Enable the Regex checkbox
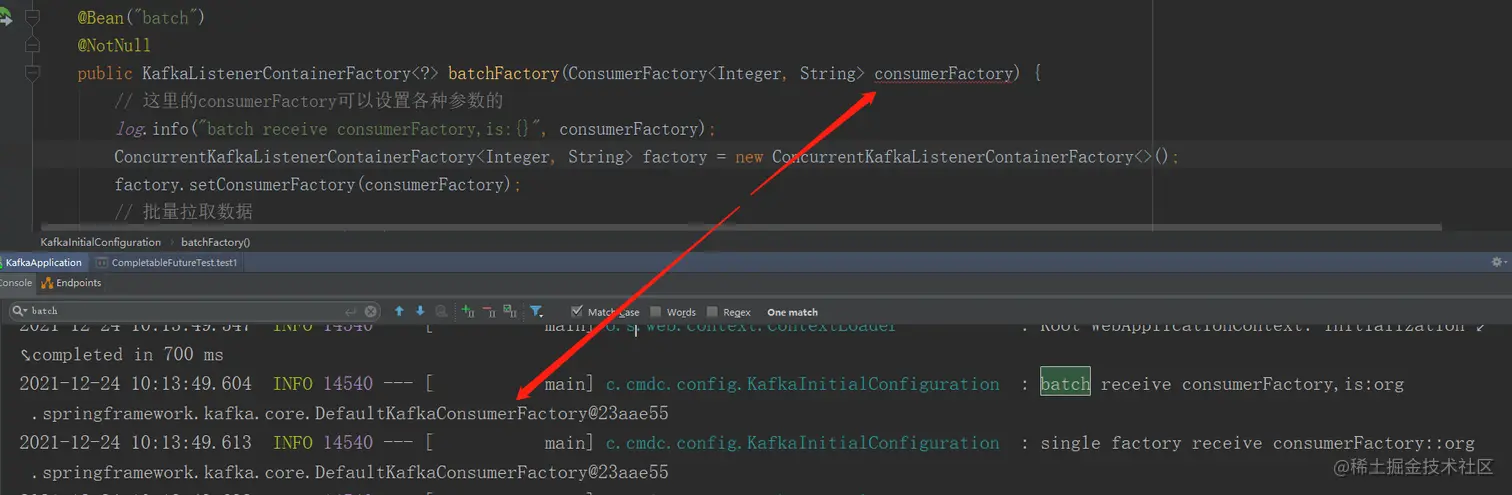Viewport: 1512px width, 495px height. [712, 311]
